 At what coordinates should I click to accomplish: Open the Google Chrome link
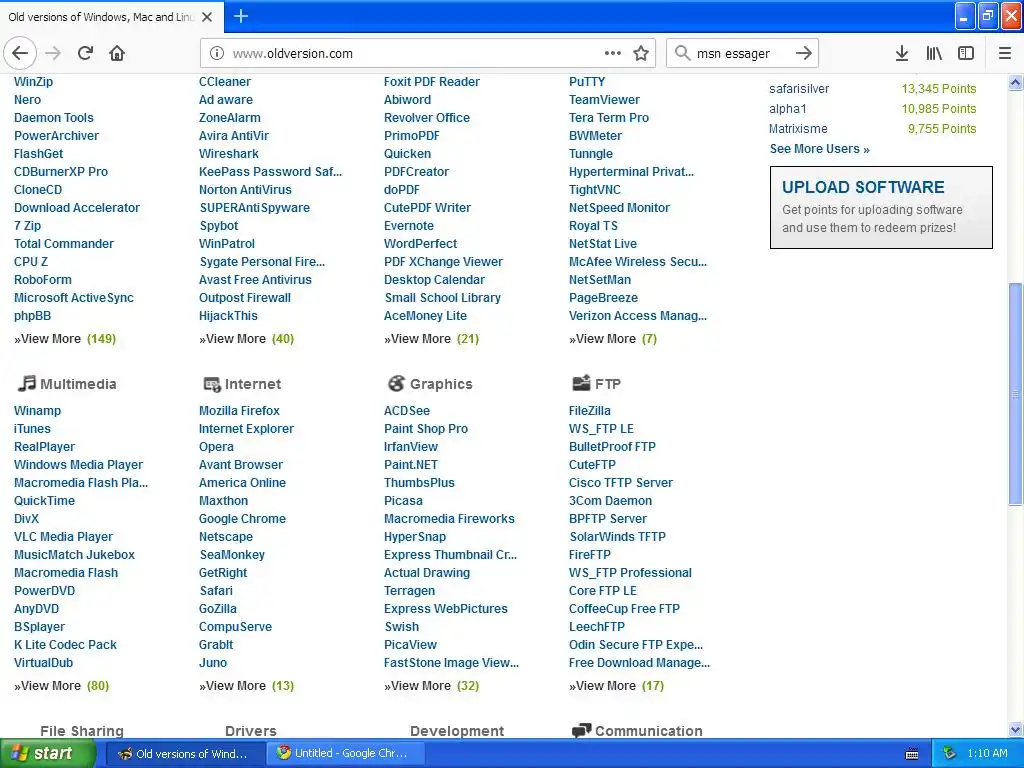(x=242, y=519)
